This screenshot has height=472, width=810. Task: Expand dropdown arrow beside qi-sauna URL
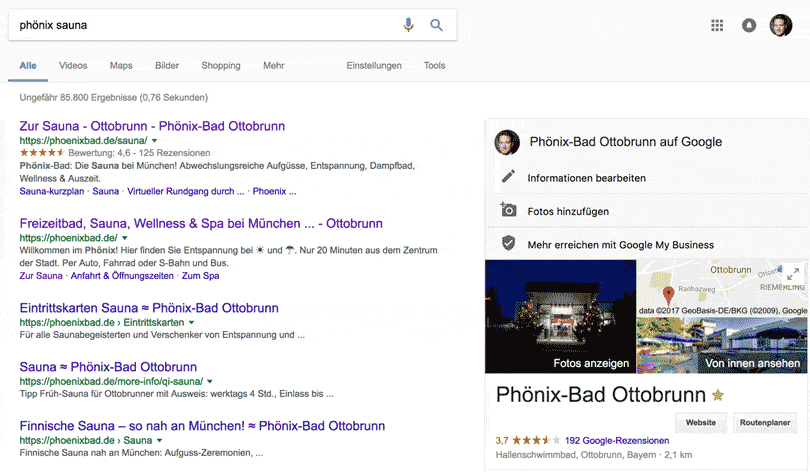click(210, 382)
